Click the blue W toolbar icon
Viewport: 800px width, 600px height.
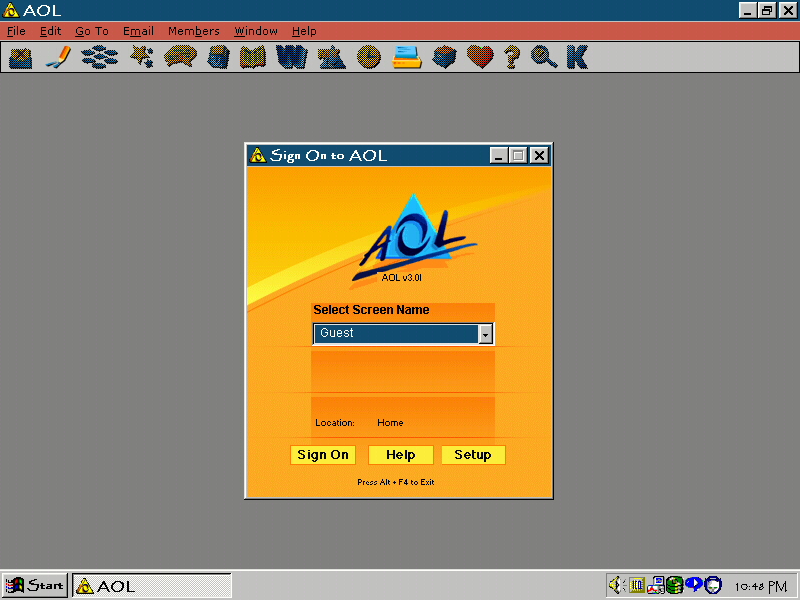[291, 58]
